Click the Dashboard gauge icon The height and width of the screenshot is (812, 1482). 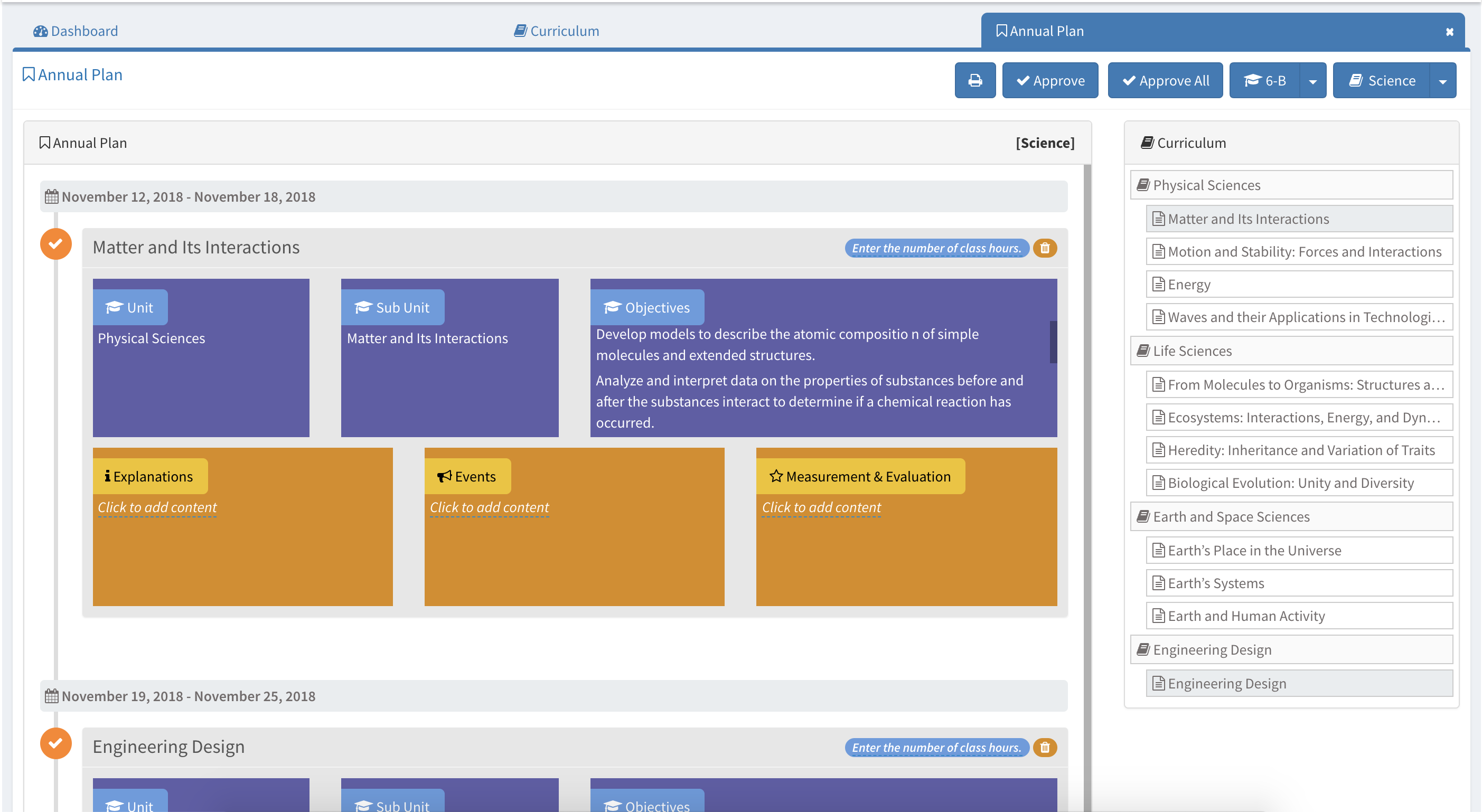pos(40,31)
